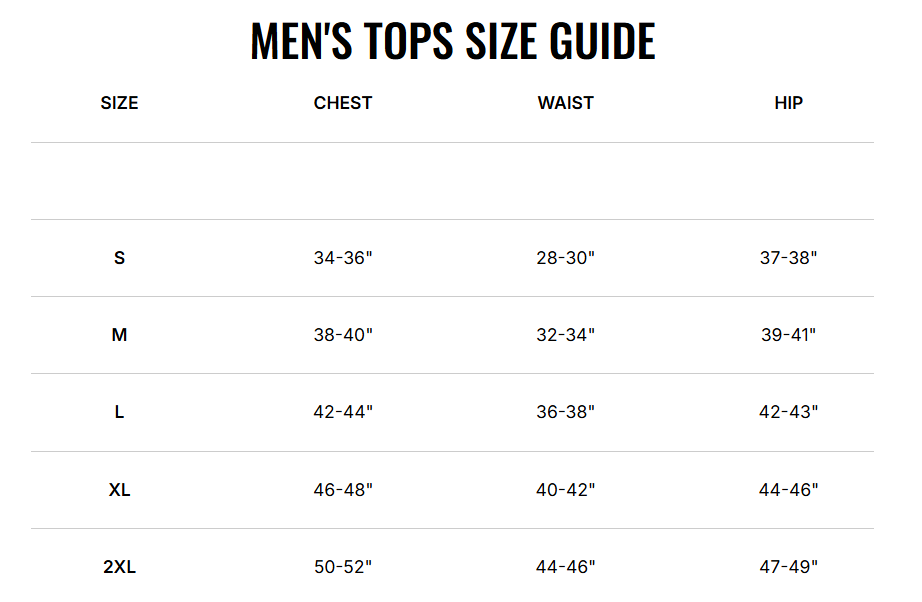Select the SIZE column header

click(119, 103)
